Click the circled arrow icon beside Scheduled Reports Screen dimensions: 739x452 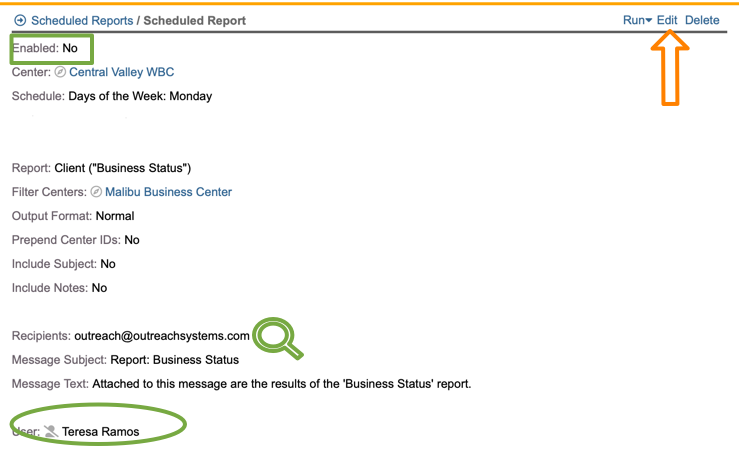(x=20, y=20)
